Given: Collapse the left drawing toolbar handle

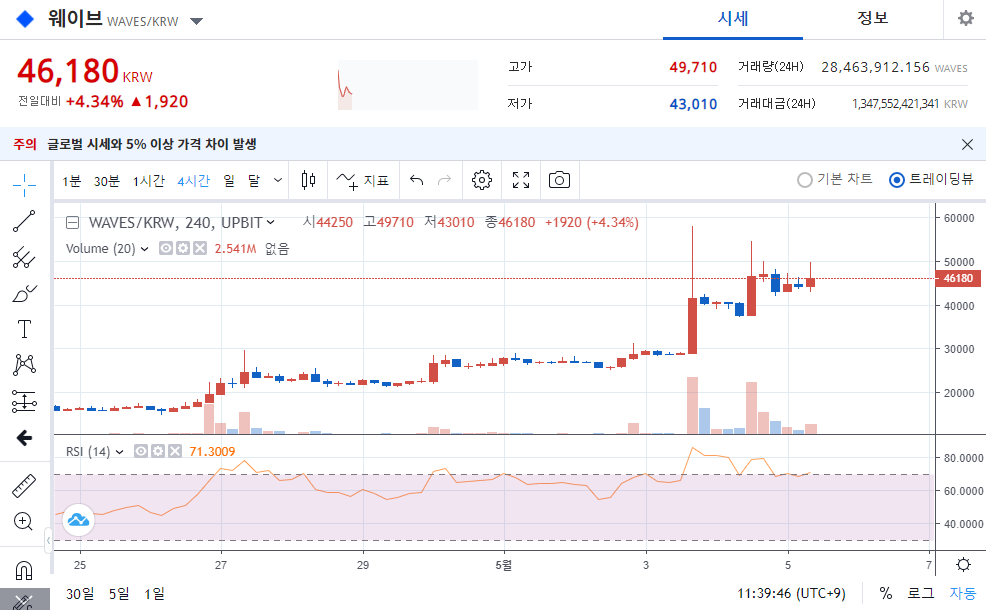Looking at the screenshot, I should (48, 540).
